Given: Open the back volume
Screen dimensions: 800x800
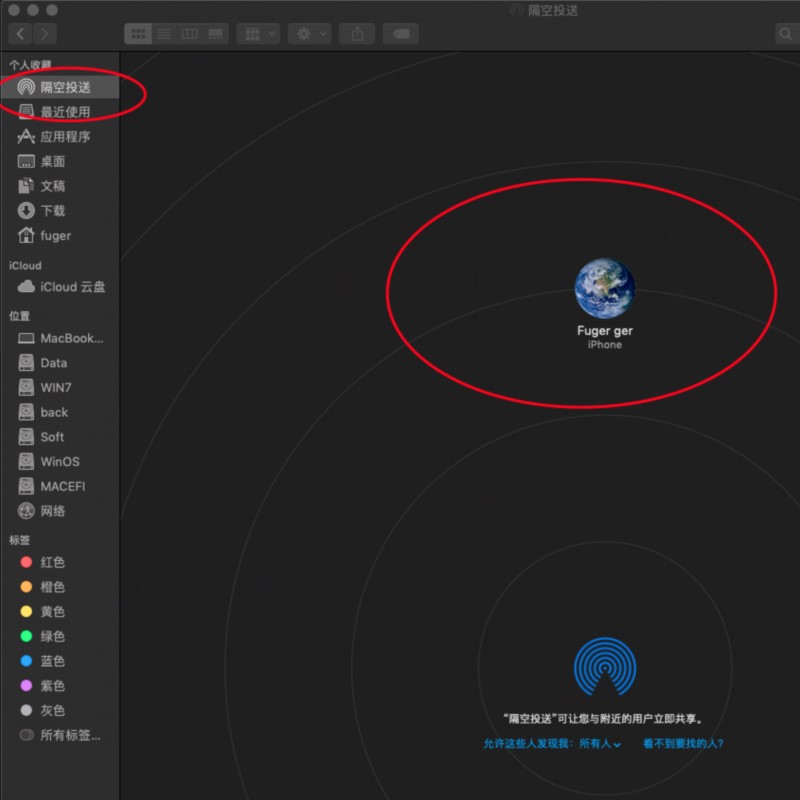Looking at the screenshot, I should (x=60, y=412).
